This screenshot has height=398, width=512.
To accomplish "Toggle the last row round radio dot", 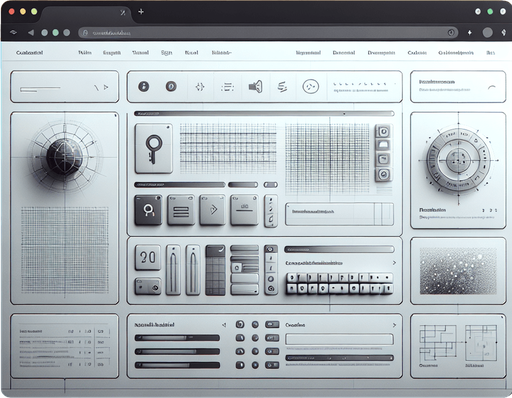I will (255, 365).
